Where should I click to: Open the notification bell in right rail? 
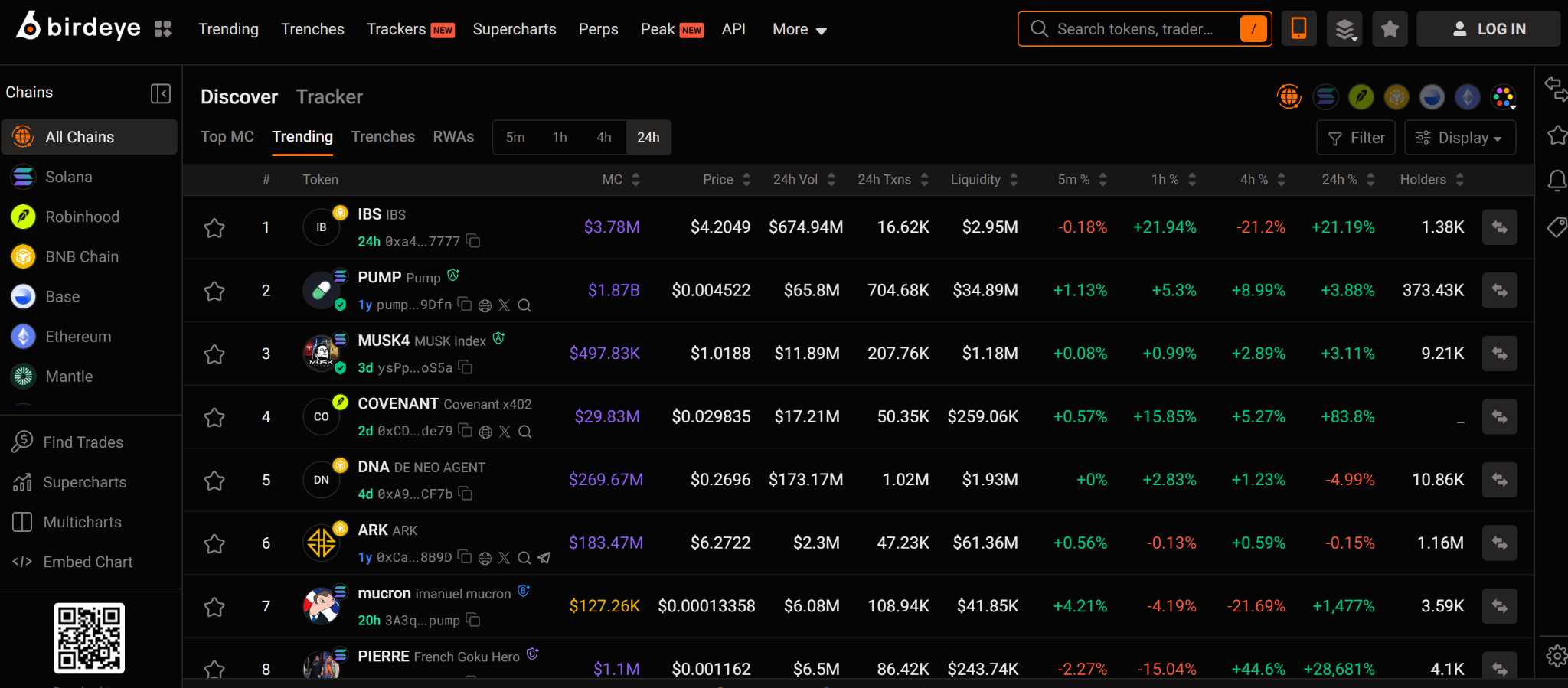click(x=1557, y=181)
